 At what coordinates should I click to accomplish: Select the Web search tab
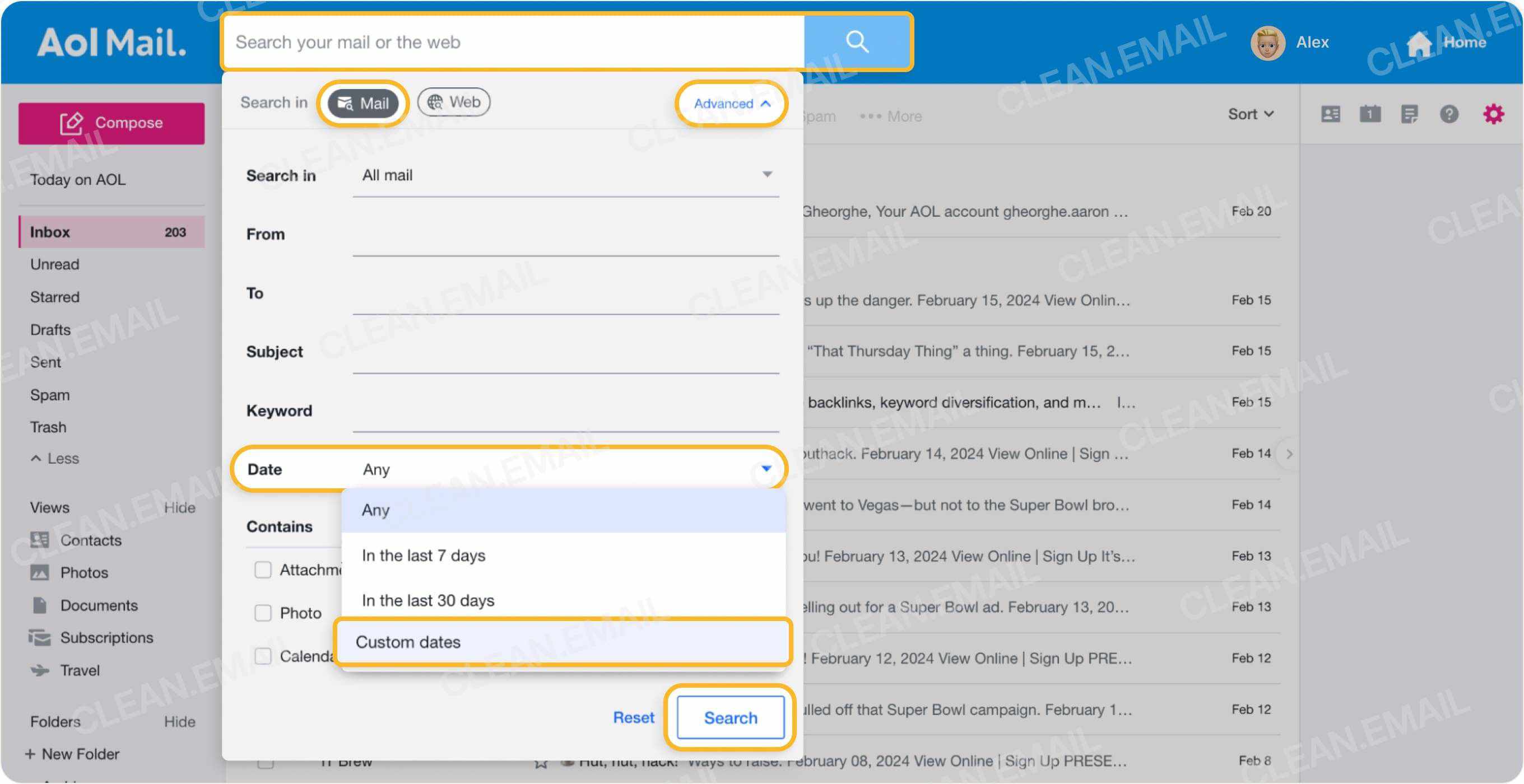[x=453, y=101]
